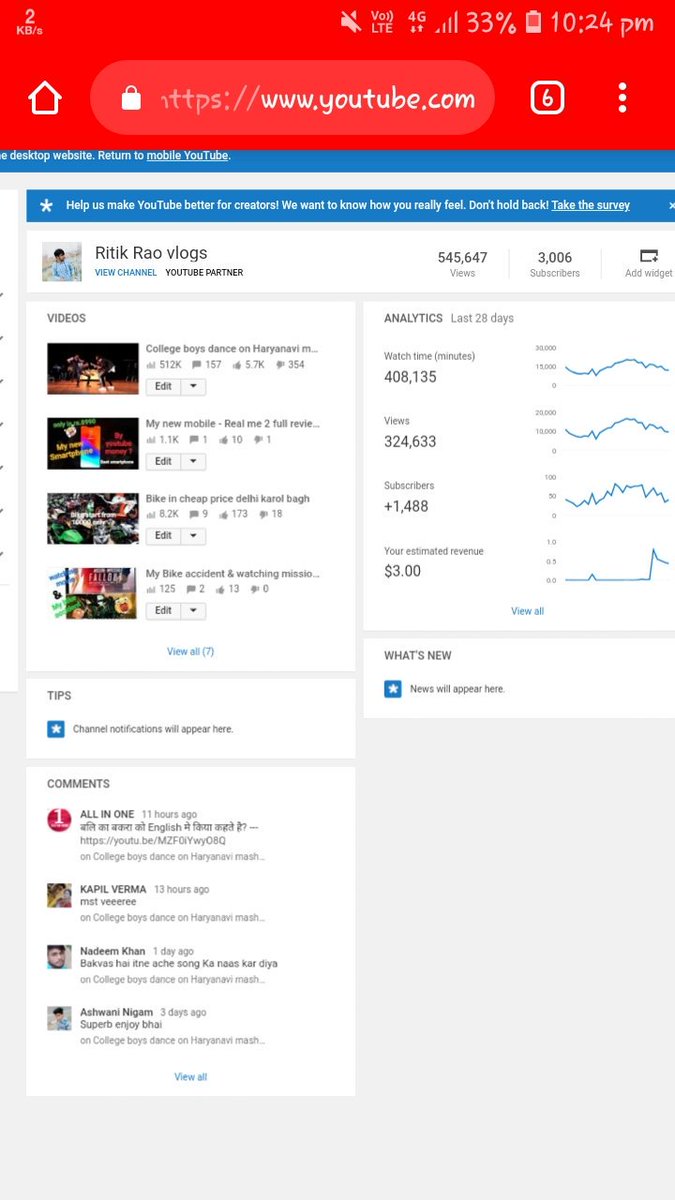The height and width of the screenshot is (1200, 675).
Task: Click Edit button for My new mobile video
Action: coord(164,461)
